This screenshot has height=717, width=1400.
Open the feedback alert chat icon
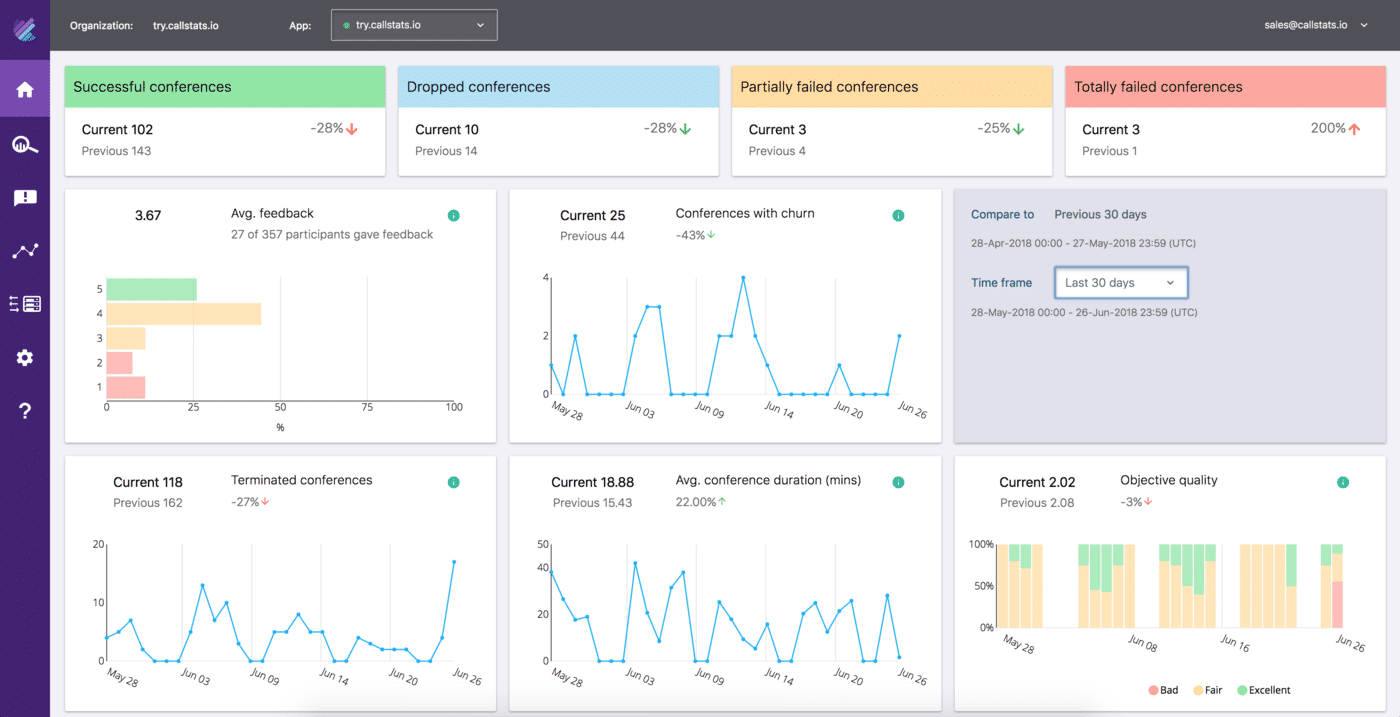(25, 198)
